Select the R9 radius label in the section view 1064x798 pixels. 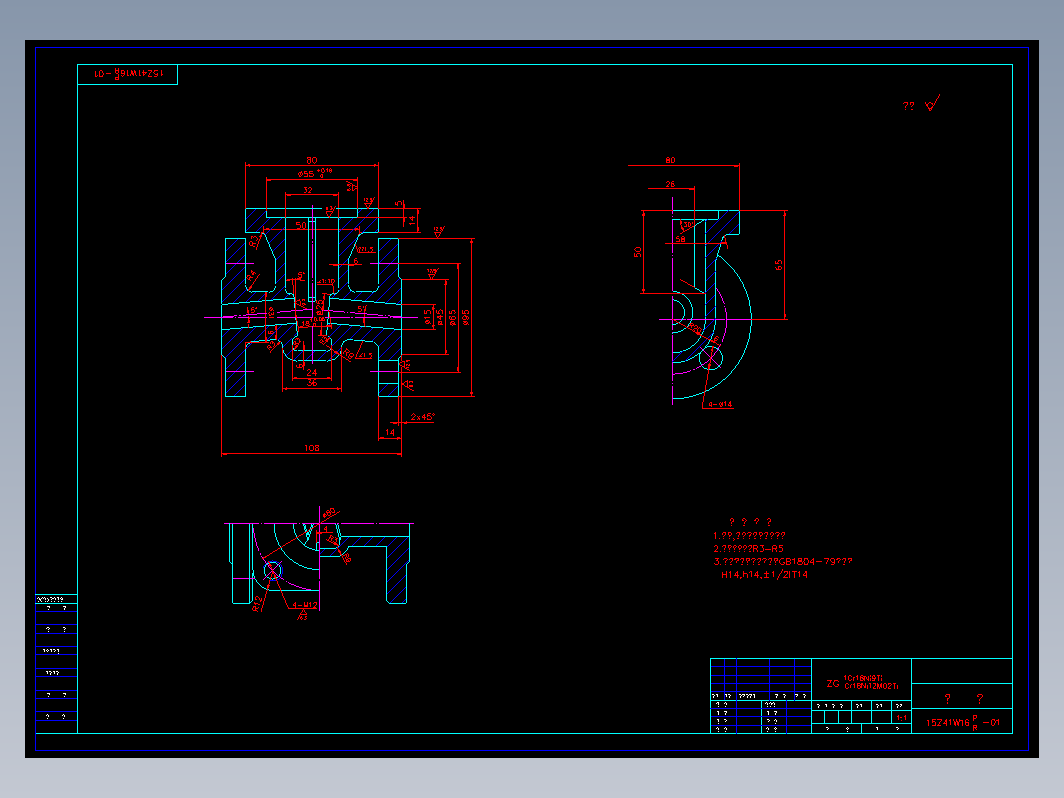(348, 354)
